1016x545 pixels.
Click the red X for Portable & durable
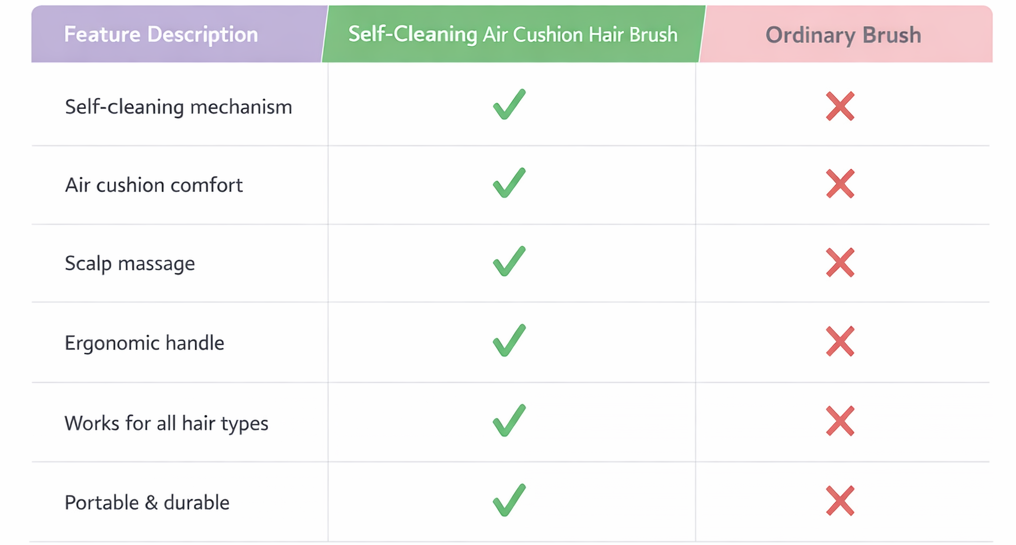(840, 500)
